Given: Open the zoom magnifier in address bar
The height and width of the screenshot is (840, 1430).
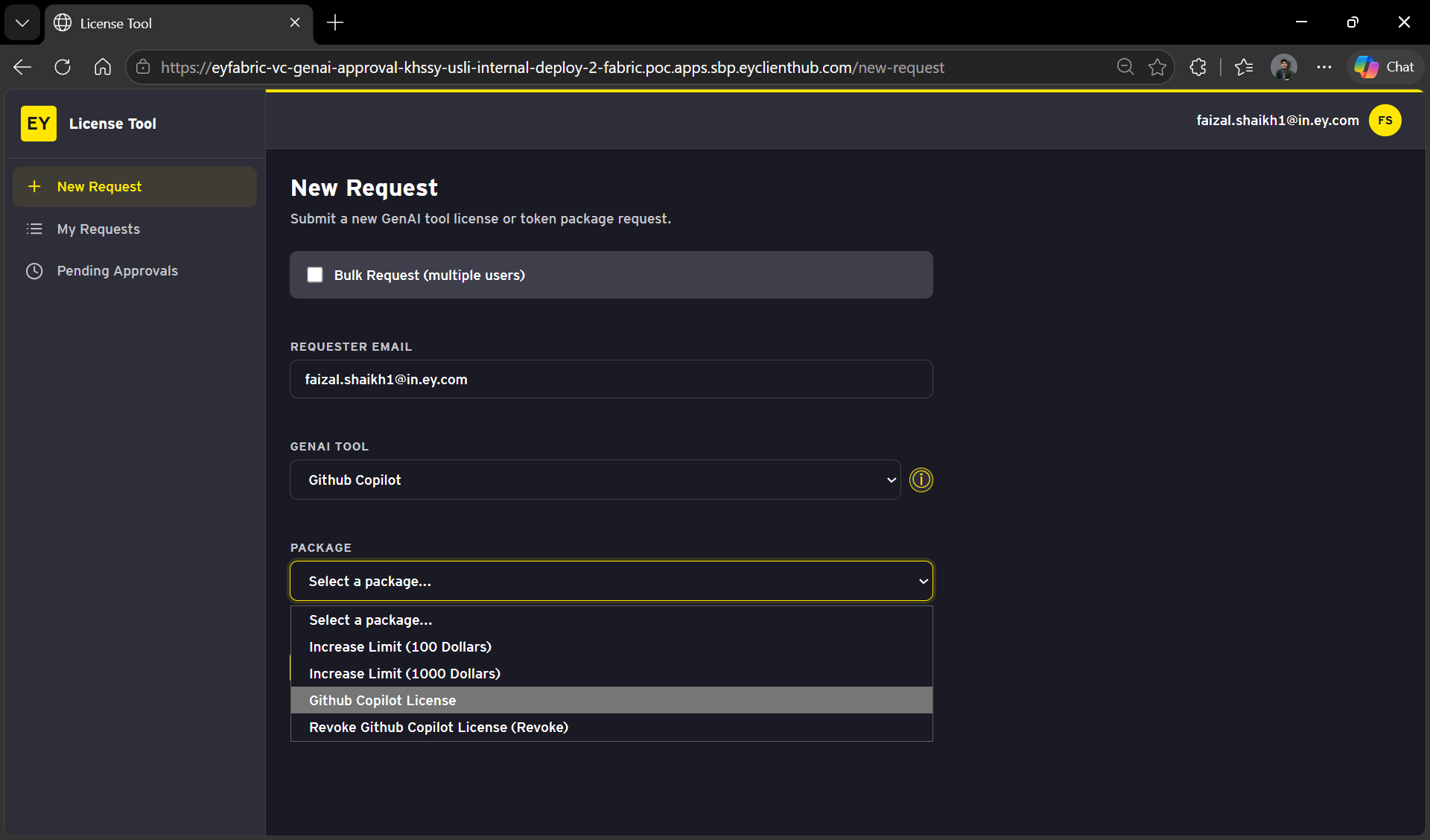Looking at the screenshot, I should coord(1125,67).
